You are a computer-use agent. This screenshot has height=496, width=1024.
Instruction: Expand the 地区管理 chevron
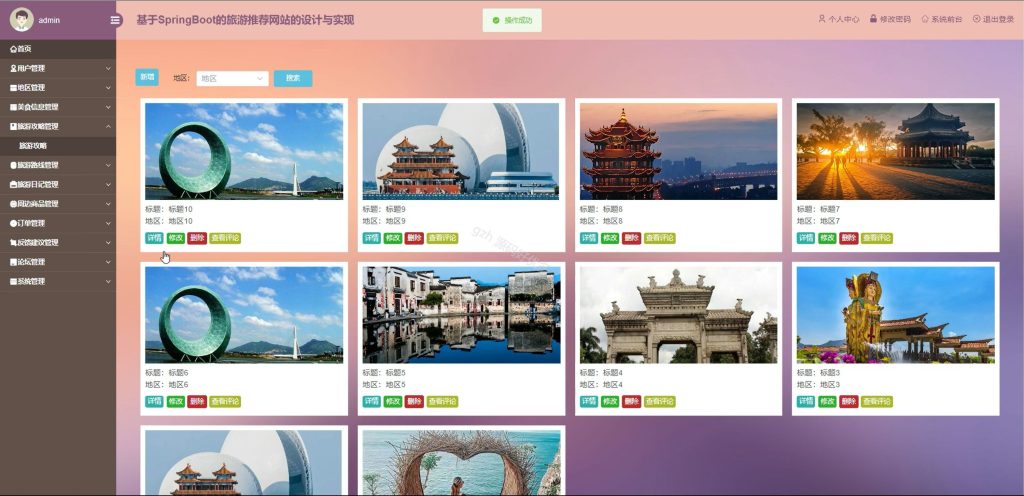pyautogui.click(x=108, y=87)
